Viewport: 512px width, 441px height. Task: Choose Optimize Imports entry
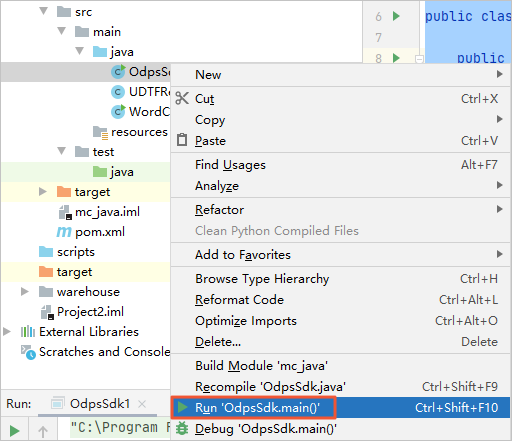click(341, 321)
